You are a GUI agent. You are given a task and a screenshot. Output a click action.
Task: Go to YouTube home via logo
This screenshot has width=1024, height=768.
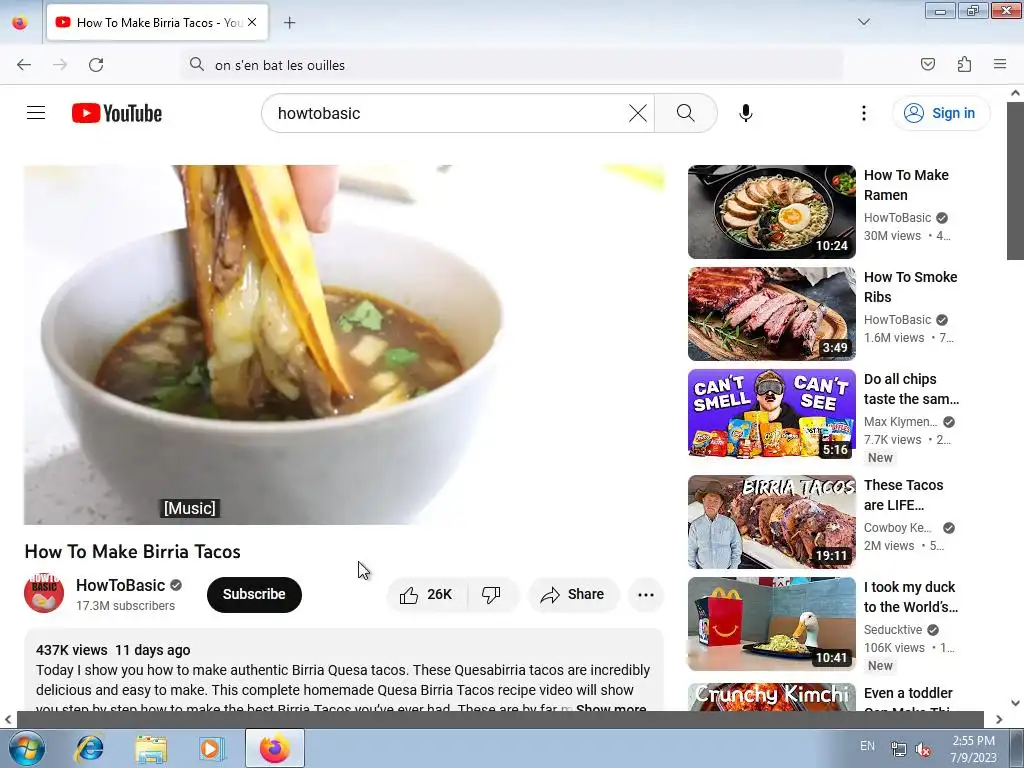pos(117,113)
